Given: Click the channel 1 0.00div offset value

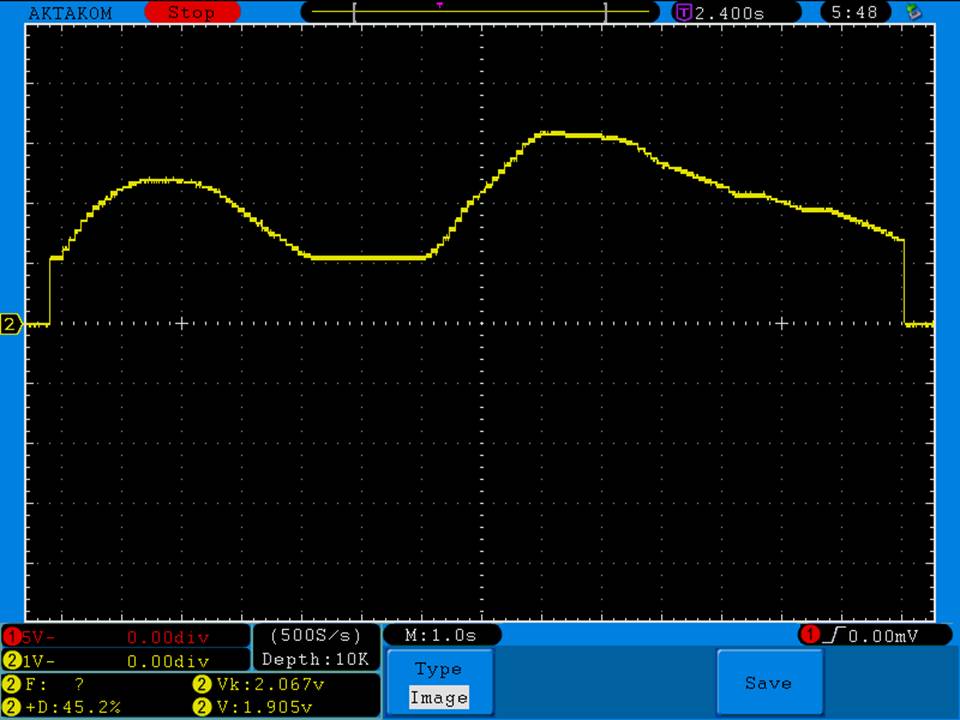Looking at the screenshot, I should click(x=168, y=637).
